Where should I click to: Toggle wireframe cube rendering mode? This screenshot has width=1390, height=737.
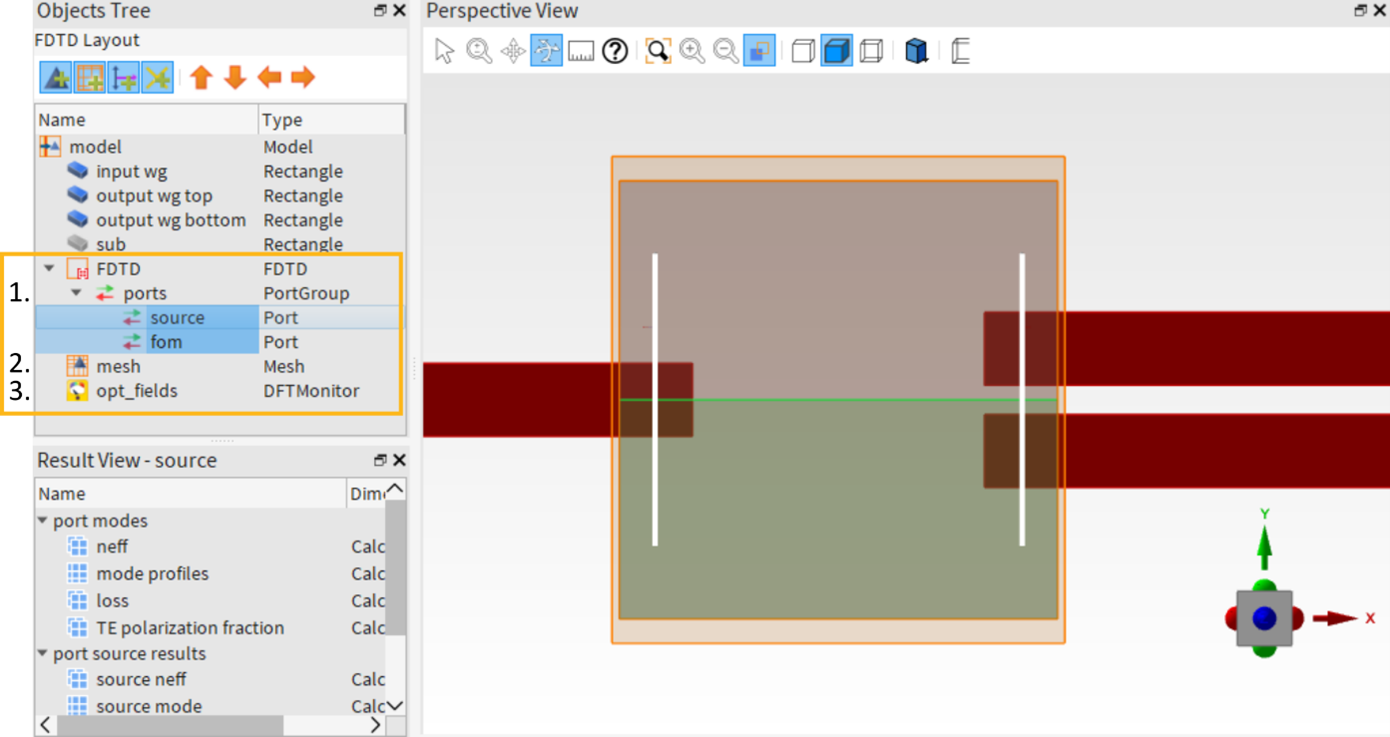tap(871, 51)
